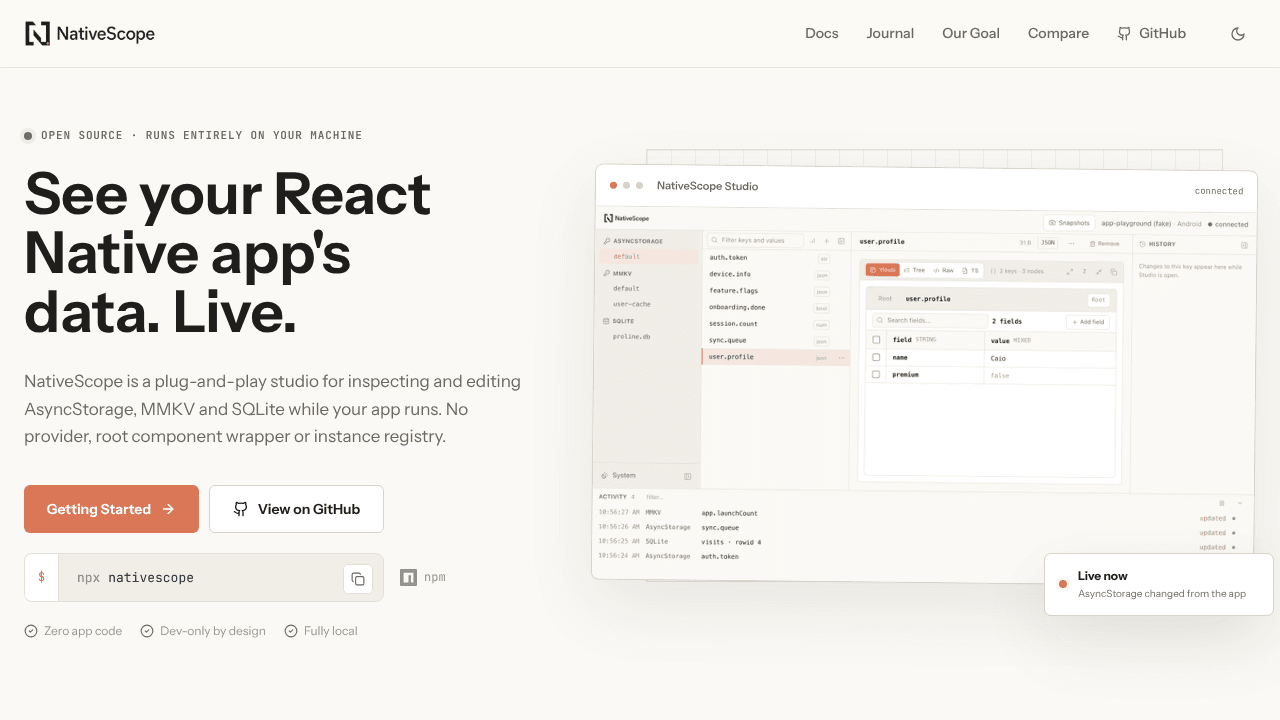Click the 'Live now' notification card

[x=1159, y=584]
